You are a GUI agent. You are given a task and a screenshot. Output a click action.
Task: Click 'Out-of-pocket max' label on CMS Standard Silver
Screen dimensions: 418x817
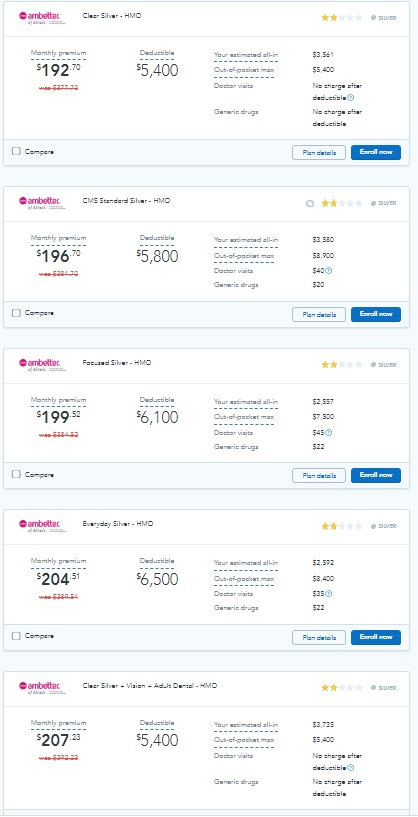click(x=244, y=256)
